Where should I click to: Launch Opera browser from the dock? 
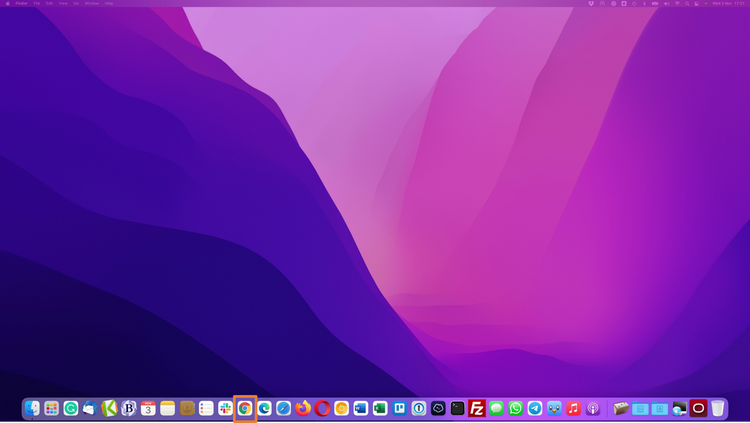322,408
